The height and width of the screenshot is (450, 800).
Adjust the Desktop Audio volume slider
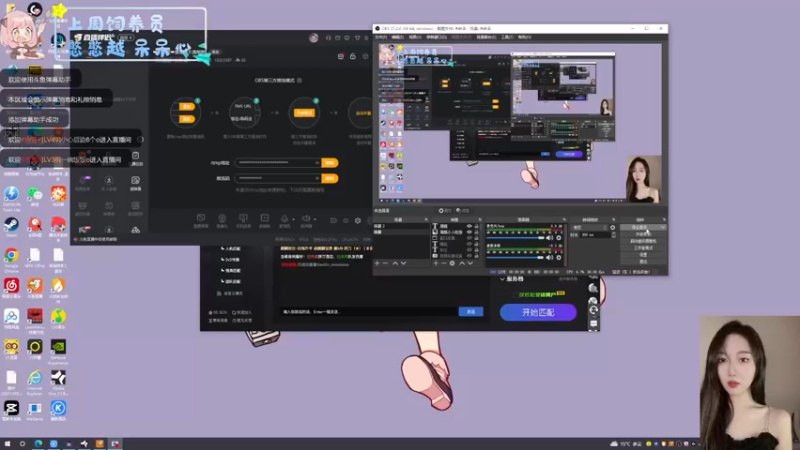(x=515, y=258)
